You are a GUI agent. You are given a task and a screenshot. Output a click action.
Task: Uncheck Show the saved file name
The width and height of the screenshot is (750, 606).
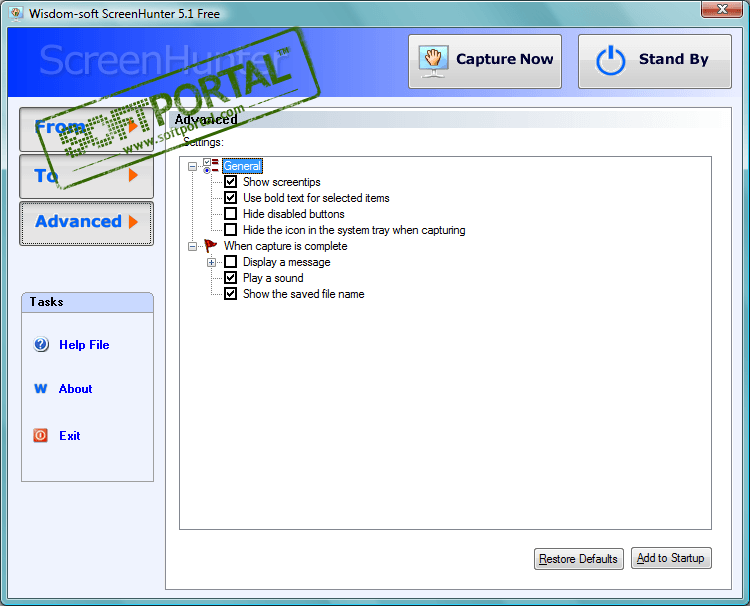[231, 294]
